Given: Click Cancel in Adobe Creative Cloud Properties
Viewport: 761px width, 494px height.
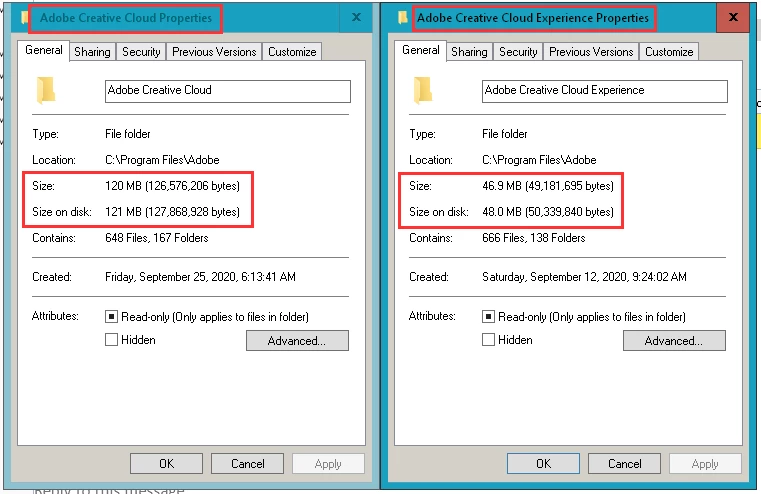Looking at the screenshot, I should [x=248, y=464].
